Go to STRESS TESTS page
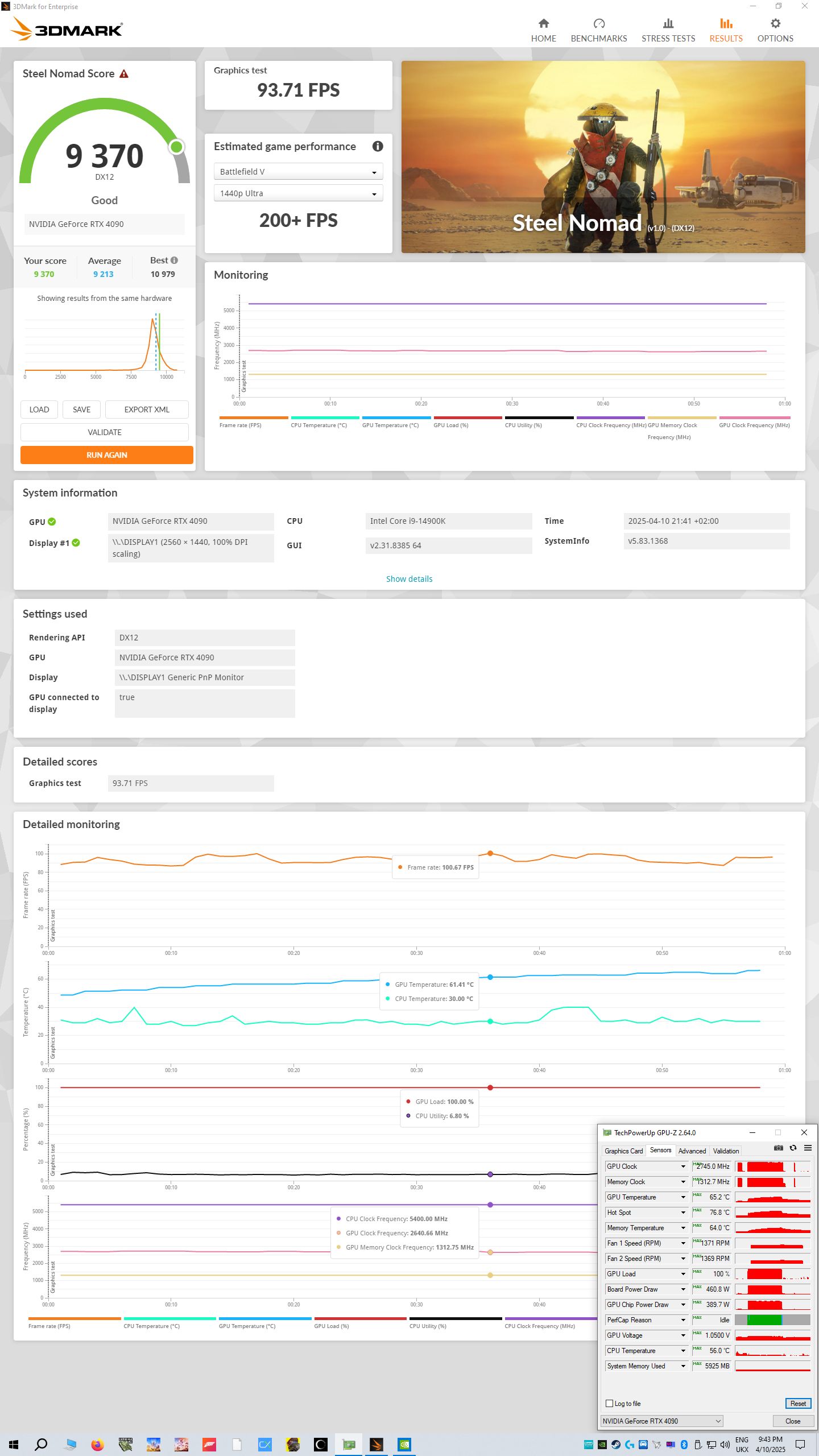Image resolution: width=819 pixels, height=1456 pixels. [x=668, y=30]
